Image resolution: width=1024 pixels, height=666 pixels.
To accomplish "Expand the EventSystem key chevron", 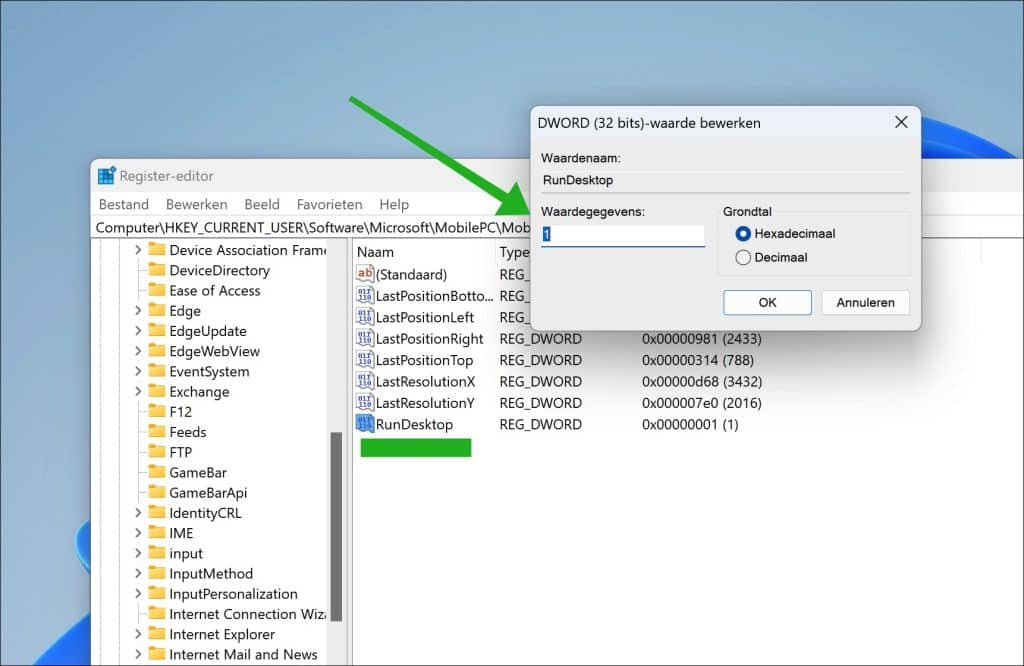I will pyautogui.click(x=138, y=371).
